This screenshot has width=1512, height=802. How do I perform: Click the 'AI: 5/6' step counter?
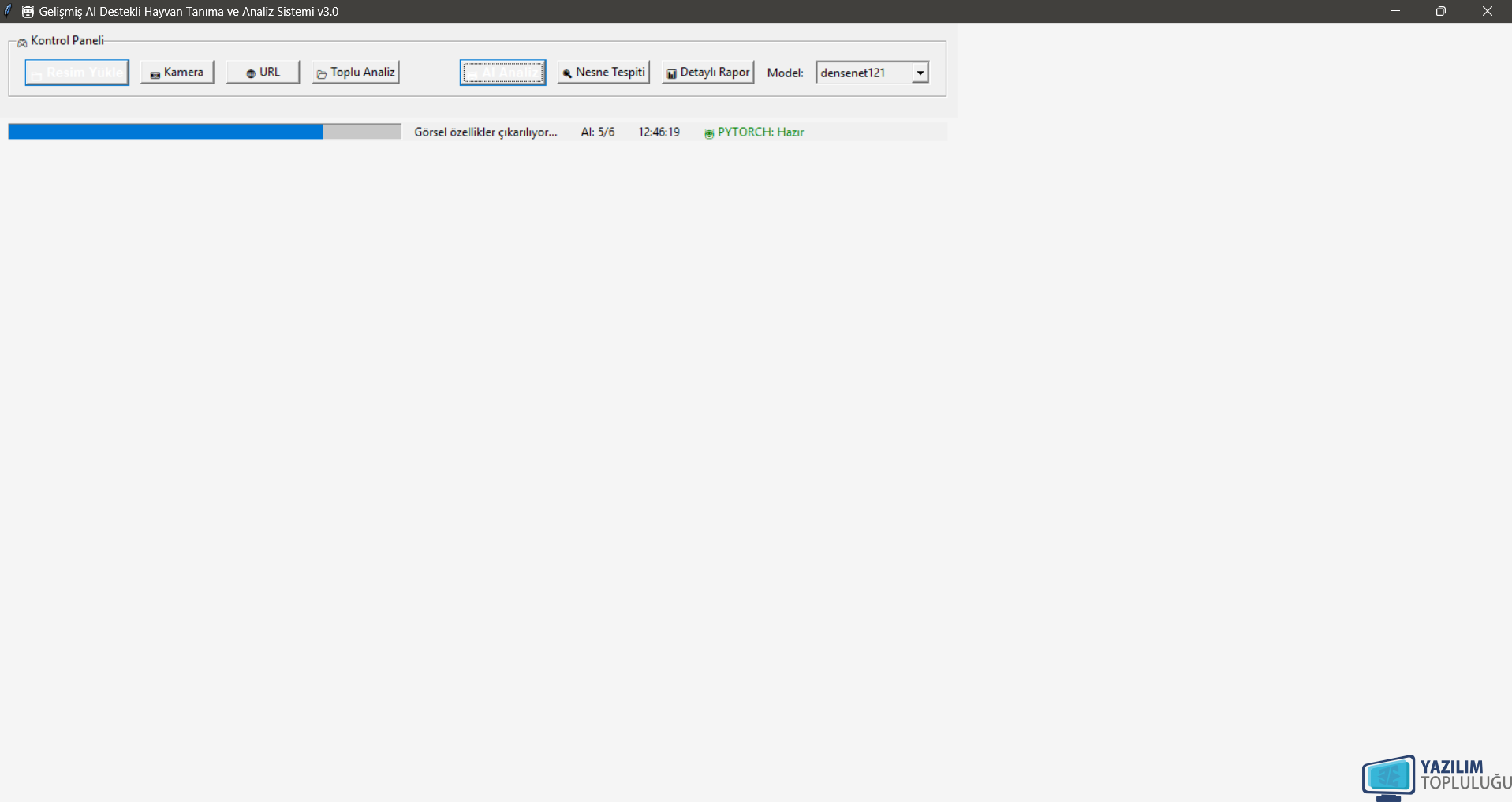(x=598, y=132)
